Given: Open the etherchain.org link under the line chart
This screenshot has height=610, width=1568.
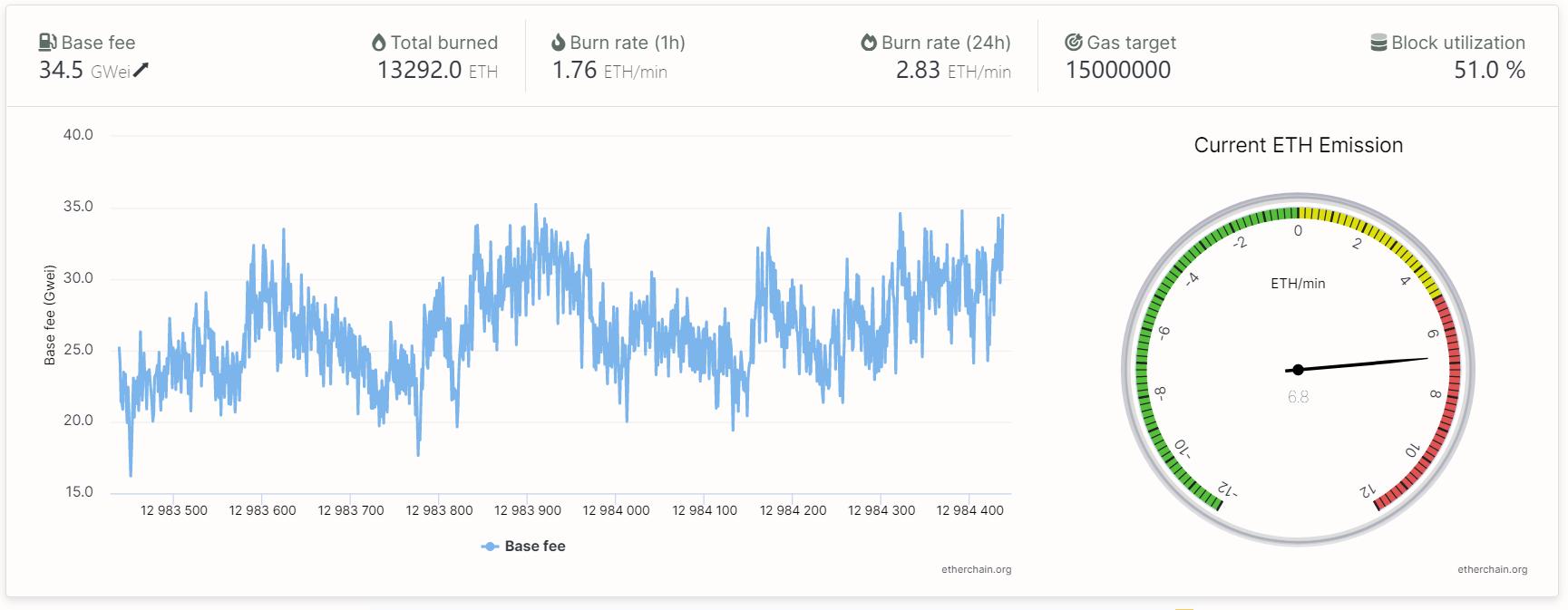Looking at the screenshot, I should tap(976, 570).
